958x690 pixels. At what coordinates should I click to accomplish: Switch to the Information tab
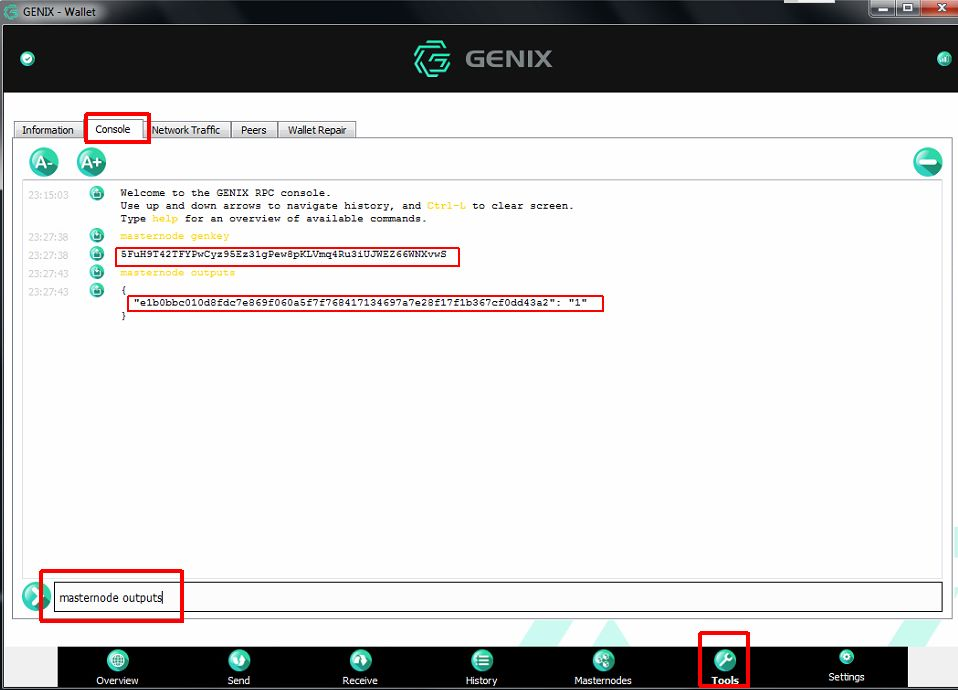click(48, 130)
